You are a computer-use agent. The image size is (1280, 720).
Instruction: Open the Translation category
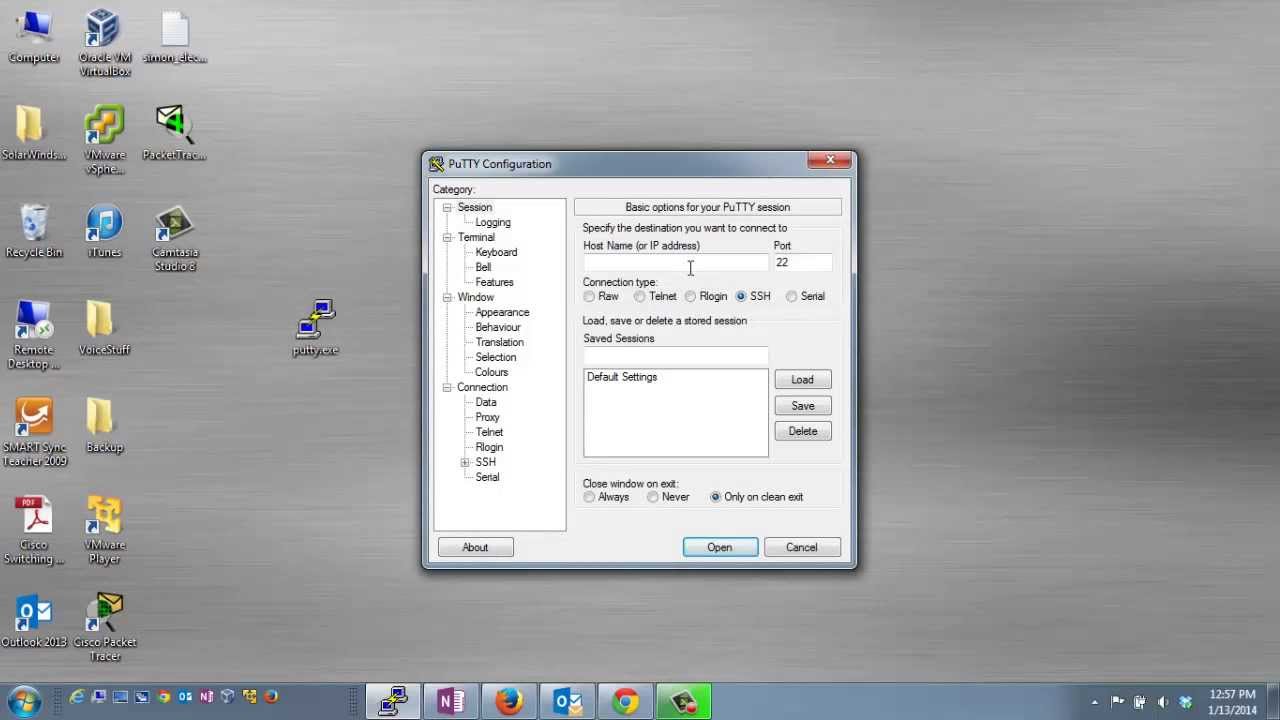[499, 342]
